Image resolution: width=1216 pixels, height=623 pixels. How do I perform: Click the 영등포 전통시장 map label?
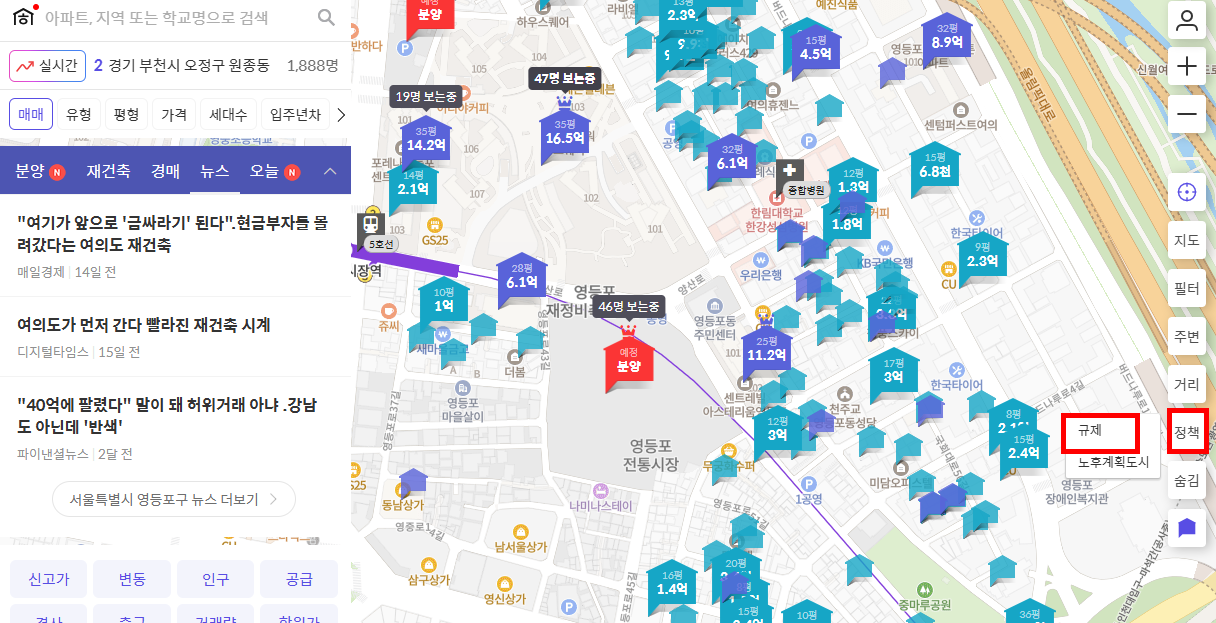click(x=650, y=454)
